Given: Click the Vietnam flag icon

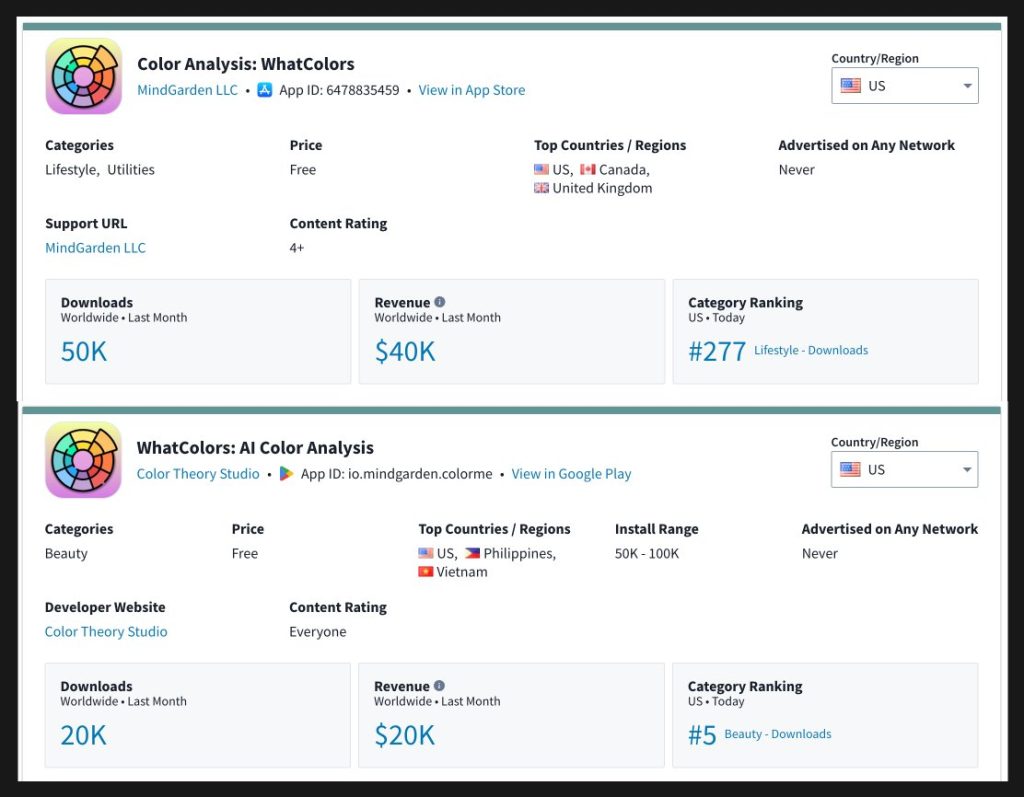Looking at the screenshot, I should tap(426, 572).
